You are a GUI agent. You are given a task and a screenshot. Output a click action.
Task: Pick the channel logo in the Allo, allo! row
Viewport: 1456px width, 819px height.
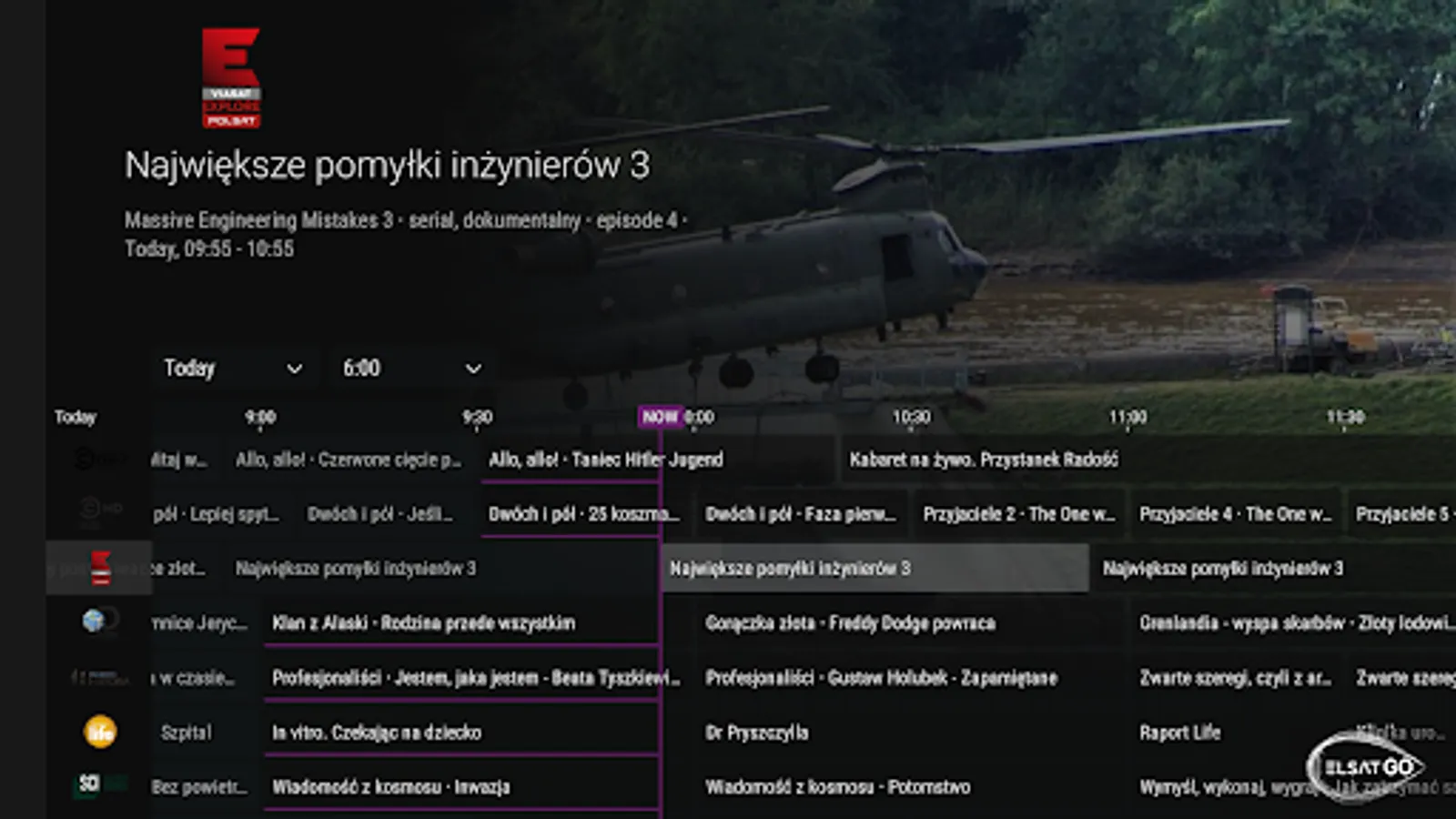click(x=97, y=459)
